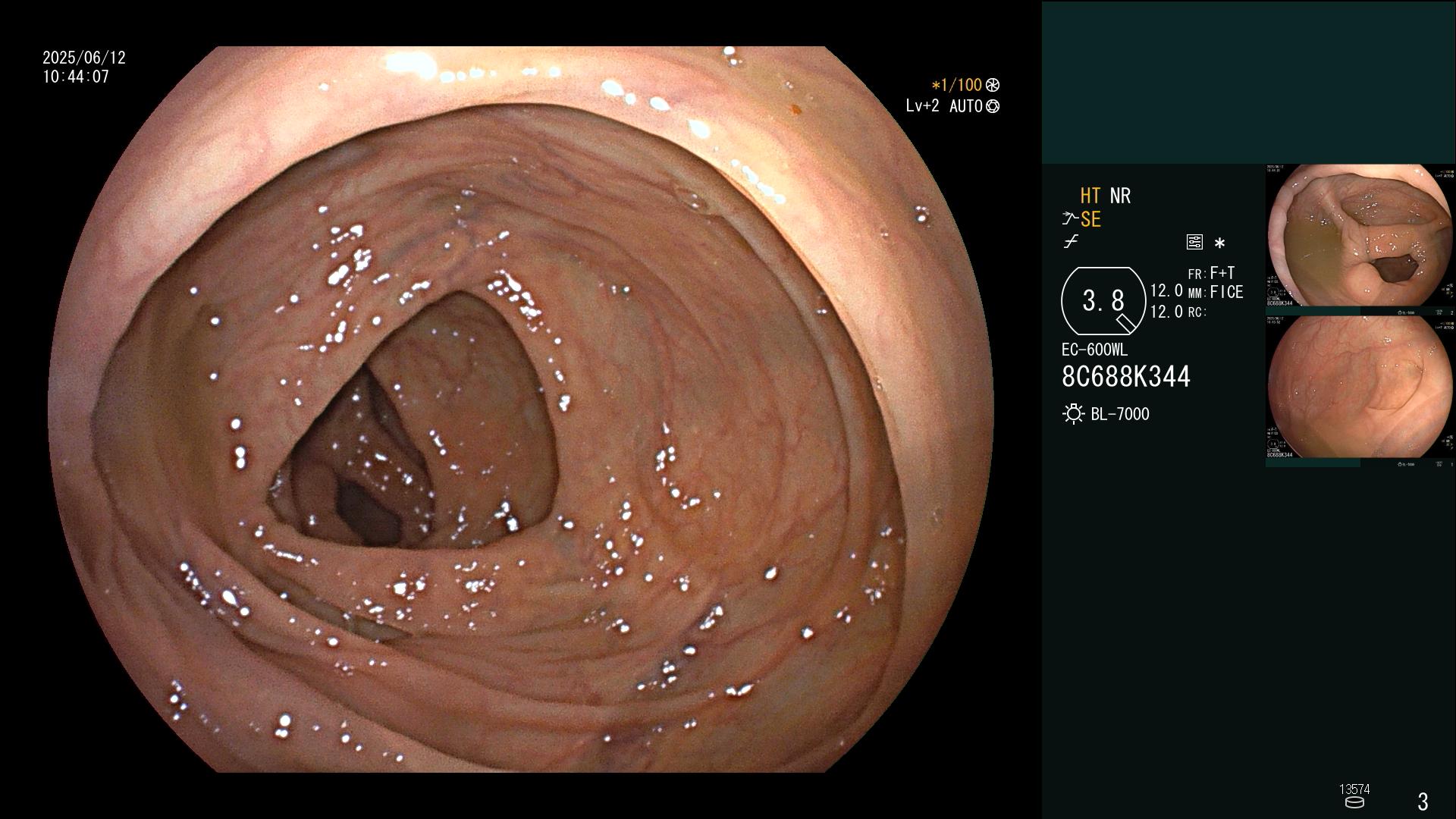Click the time 10:44:07 overlay
Viewport: 1456px width, 819px height.
[76, 77]
